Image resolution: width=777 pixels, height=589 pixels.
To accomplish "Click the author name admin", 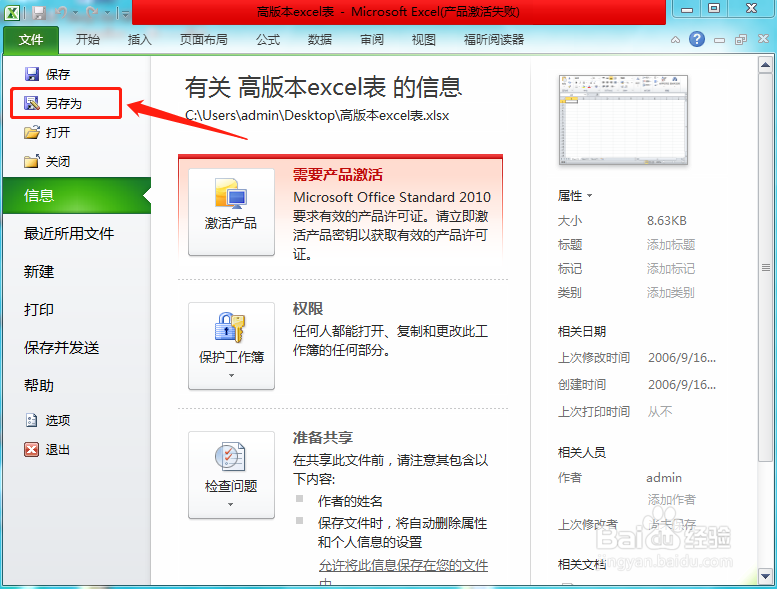I will click(664, 478).
